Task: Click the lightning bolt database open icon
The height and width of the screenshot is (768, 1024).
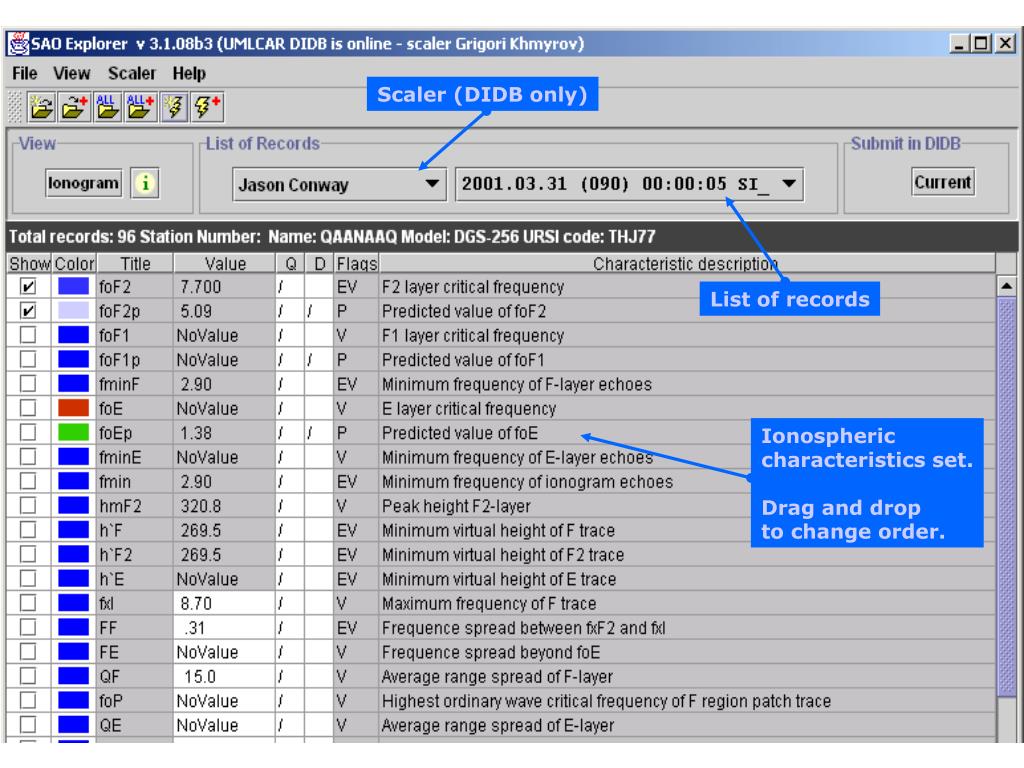Action: click(174, 106)
